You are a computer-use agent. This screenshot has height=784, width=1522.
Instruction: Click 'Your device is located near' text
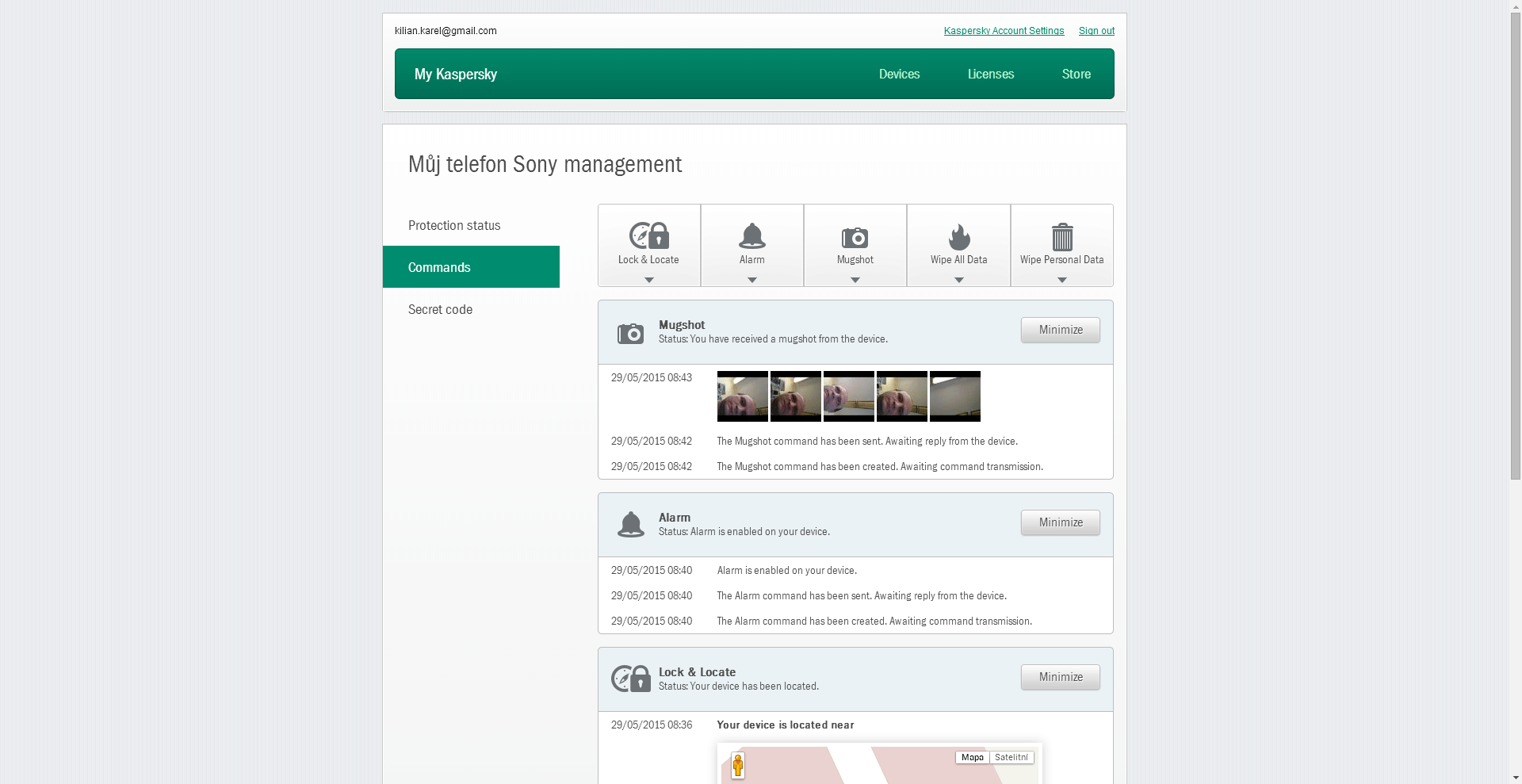(786, 725)
